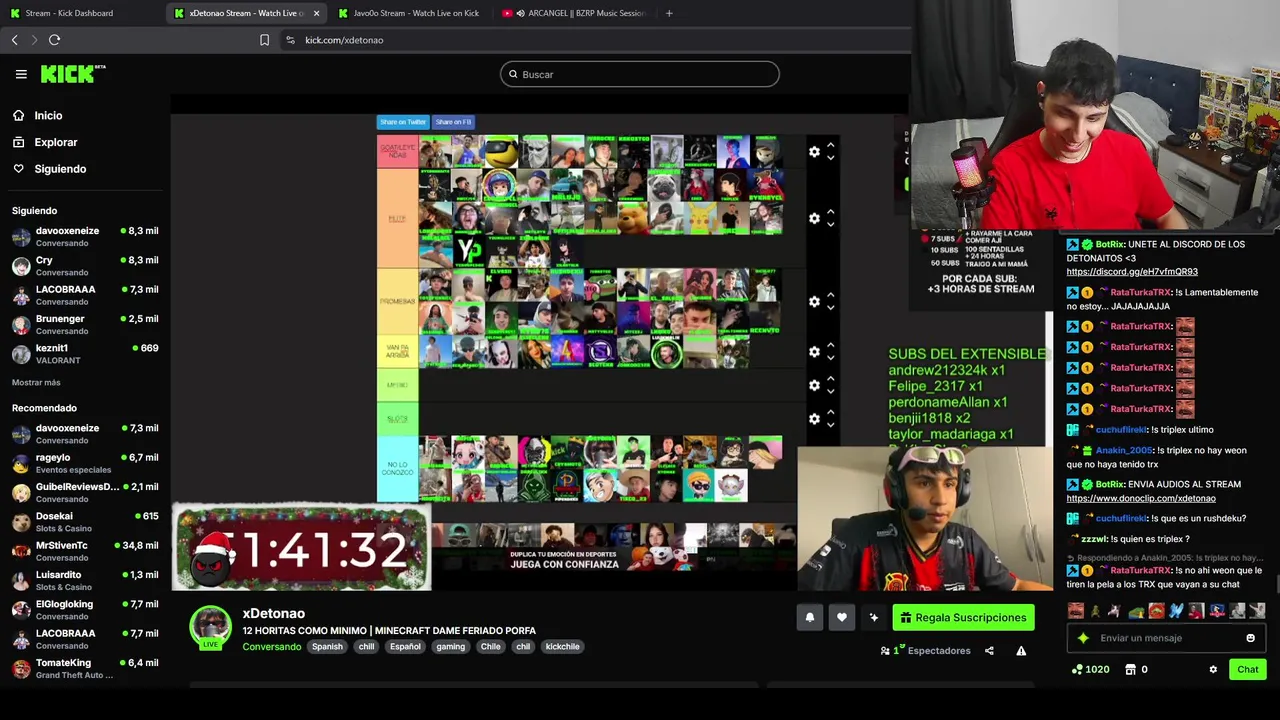This screenshot has width=1280, height=720.
Task: Click sparkle subscribe icon button
Action: click(x=873, y=618)
